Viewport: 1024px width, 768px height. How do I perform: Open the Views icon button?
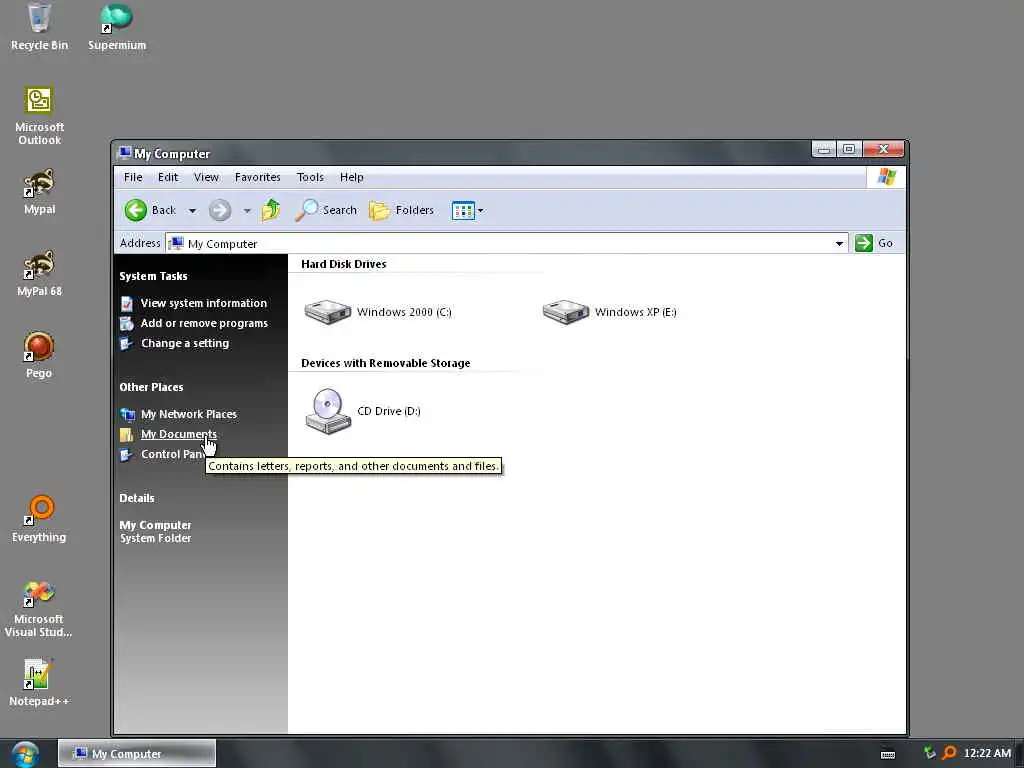[x=463, y=210]
